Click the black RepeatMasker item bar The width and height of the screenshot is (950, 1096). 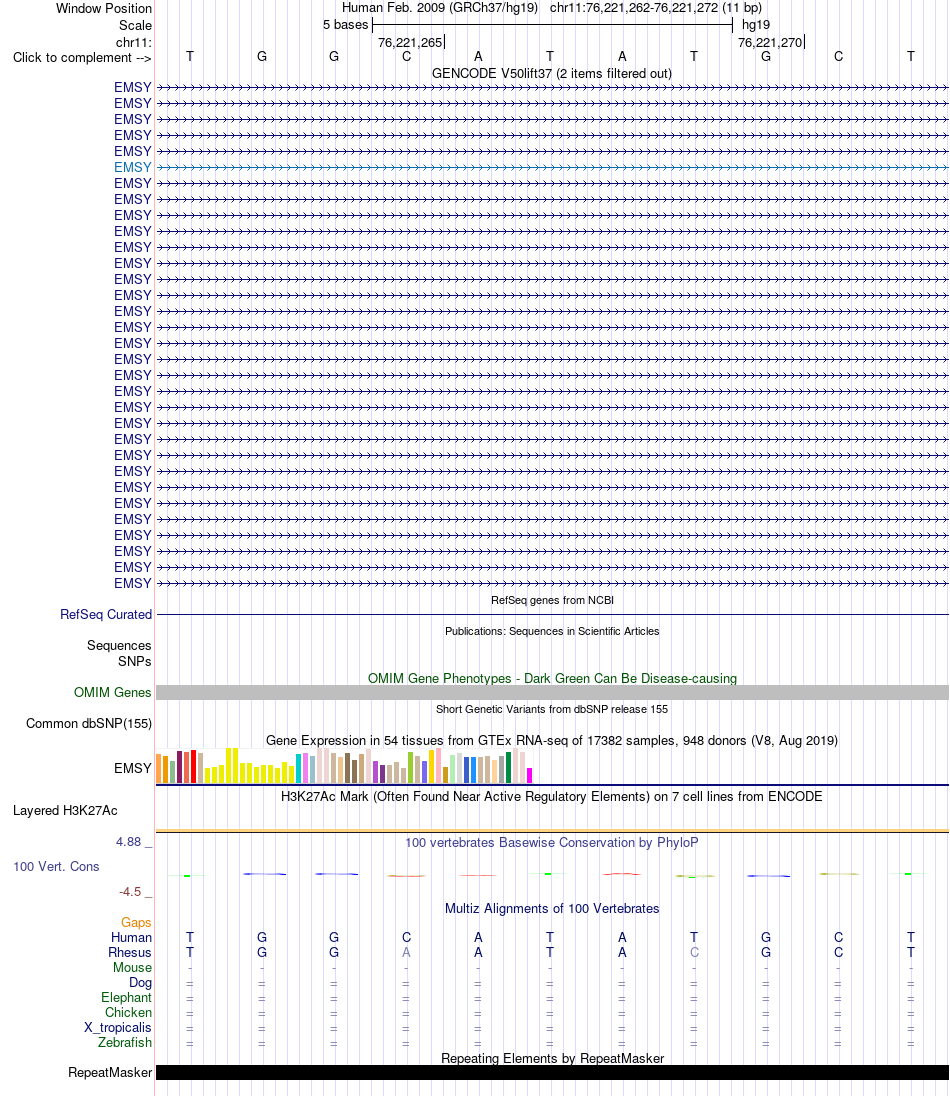(x=552, y=1073)
